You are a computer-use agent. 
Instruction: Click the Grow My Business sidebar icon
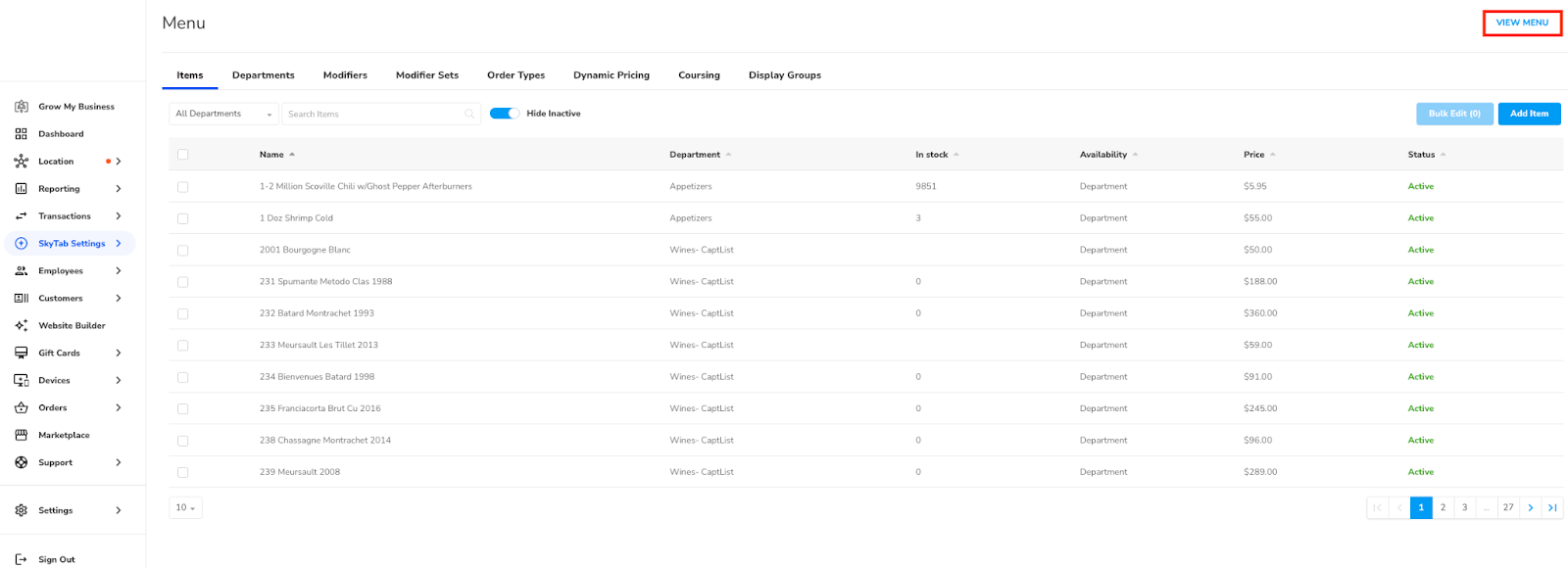[22, 107]
